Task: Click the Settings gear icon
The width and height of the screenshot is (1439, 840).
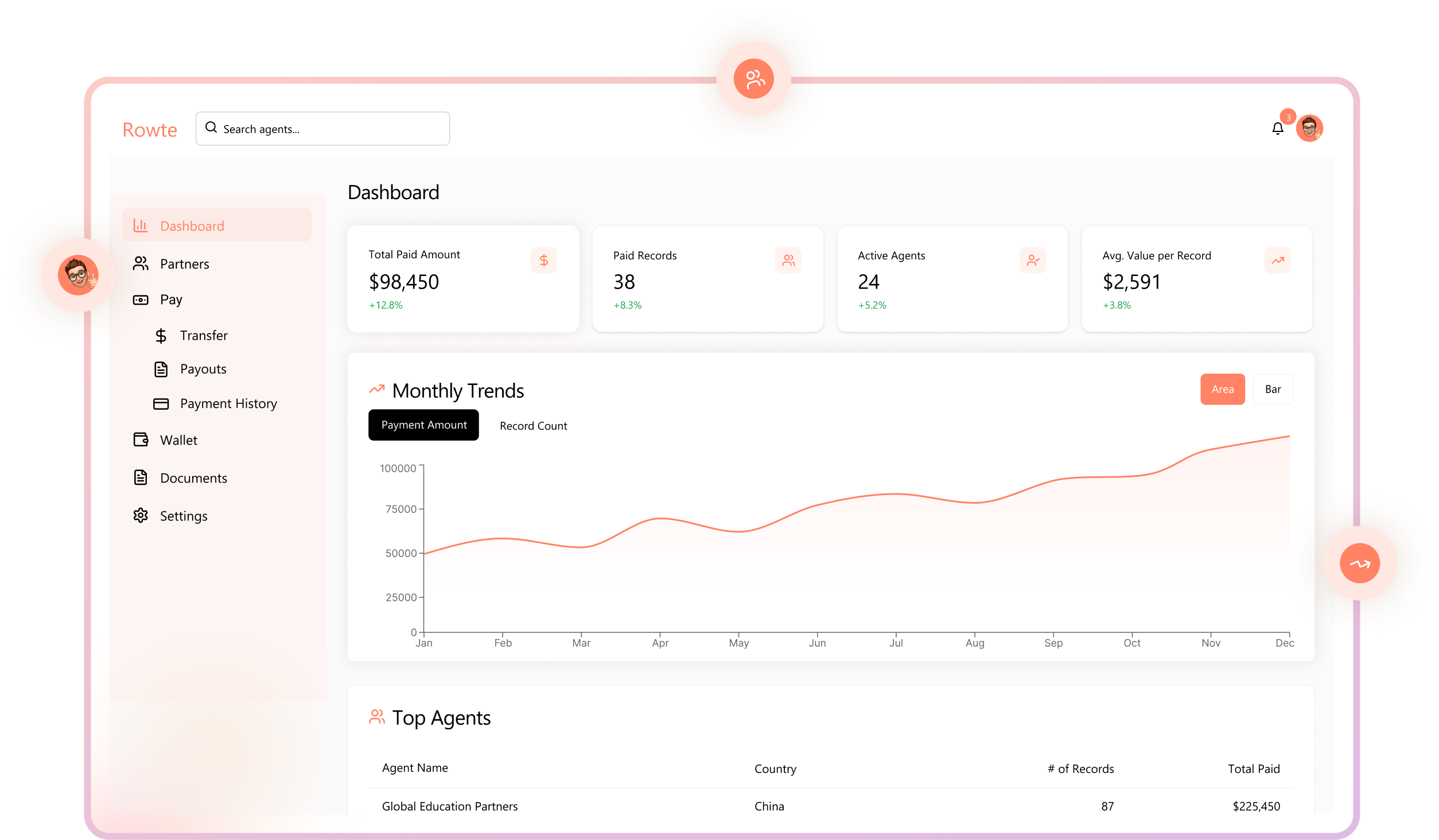Action: (x=141, y=515)
